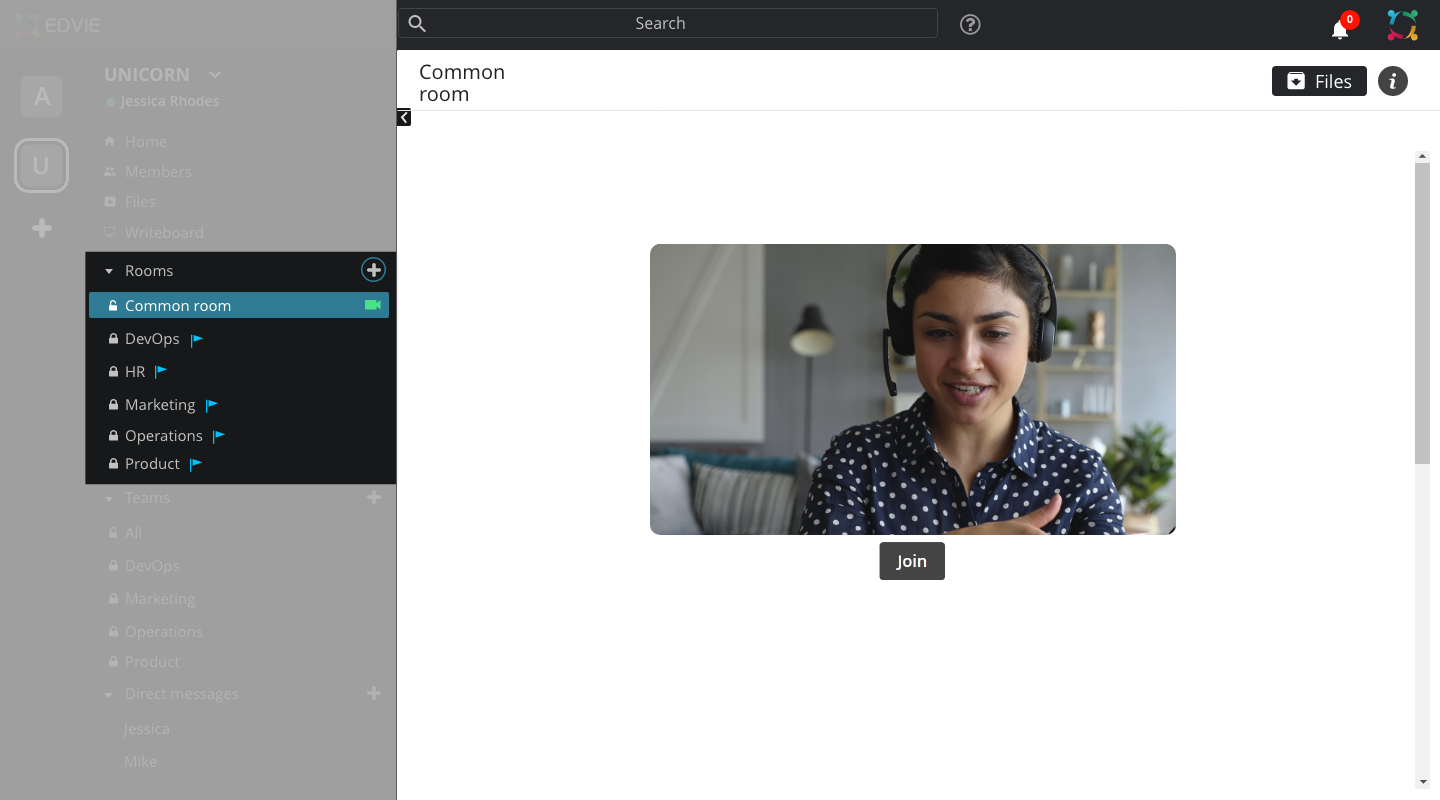Click the blue flag beside Product room
Viewport: 1440px width, 800px height.
click(x=196, y=464)
